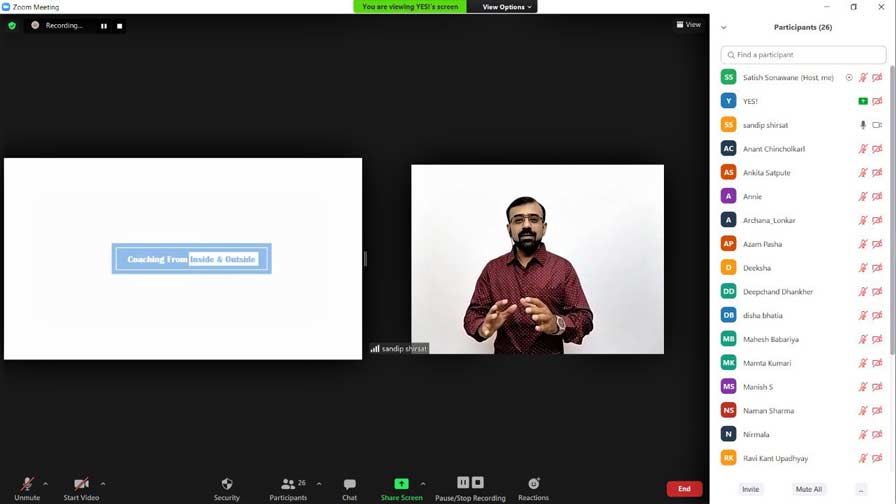This screenshot has height=504, width=896.
Task: Click sandip shirsat's microphone icon
Action: [863, 125]
